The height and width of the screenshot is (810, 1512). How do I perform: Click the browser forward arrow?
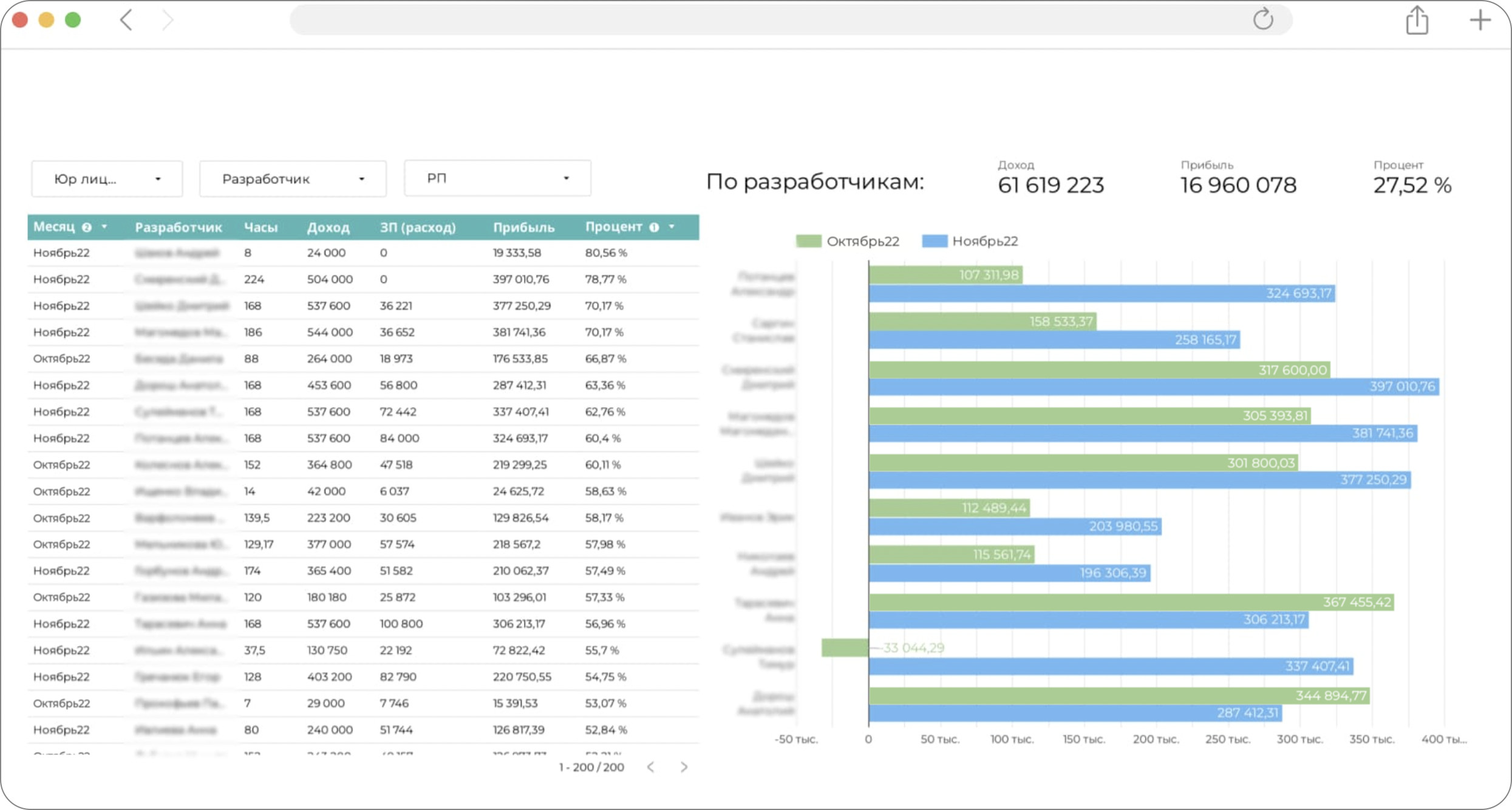click(168, 20)
